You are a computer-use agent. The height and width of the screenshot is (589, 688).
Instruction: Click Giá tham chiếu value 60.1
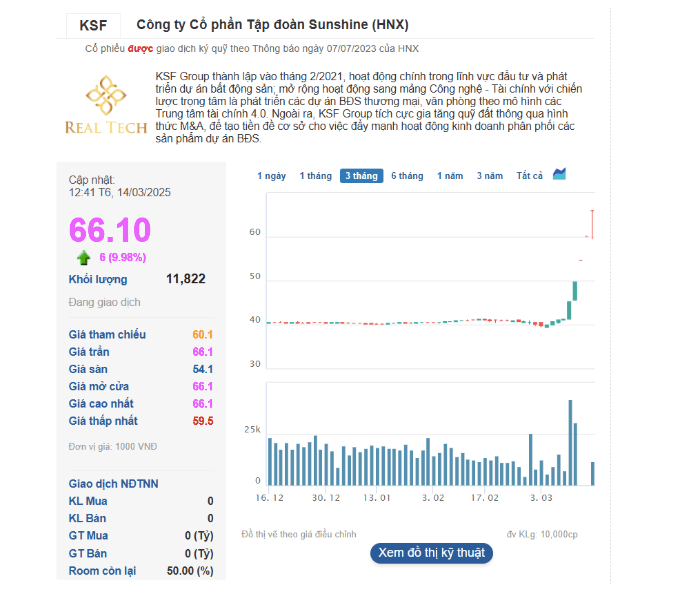click(202, 335)
